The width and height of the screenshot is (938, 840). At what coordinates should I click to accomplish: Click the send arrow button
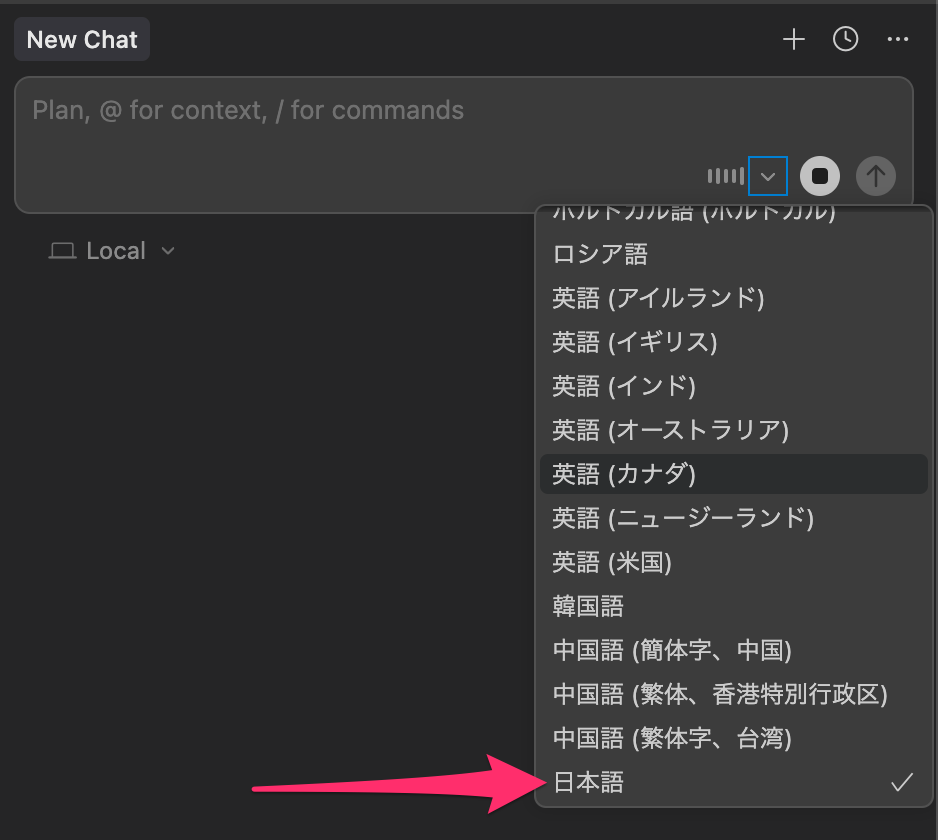click(876, 176)
